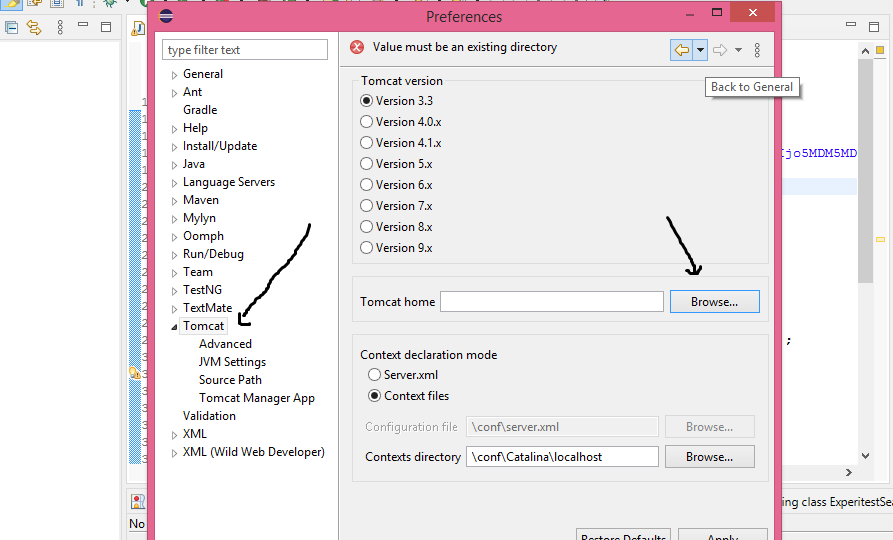This screenshot has width=893, height=540.
Task: Click warning marker icon in editor gutter
Action: tap(134, 374)
